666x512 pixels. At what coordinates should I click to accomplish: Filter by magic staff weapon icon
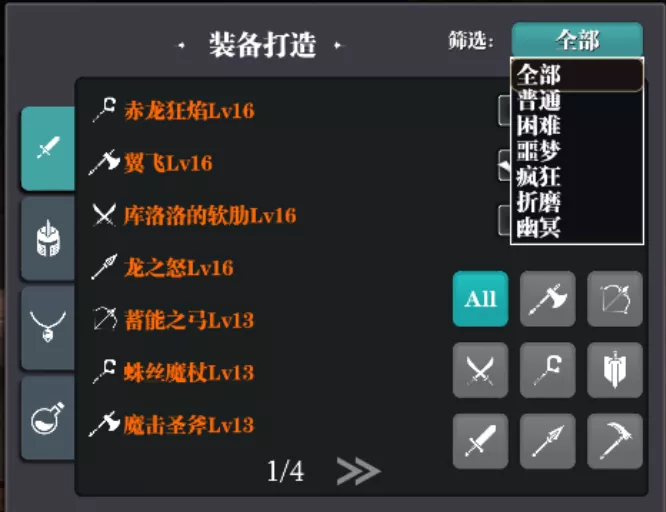tap(547, 370)
